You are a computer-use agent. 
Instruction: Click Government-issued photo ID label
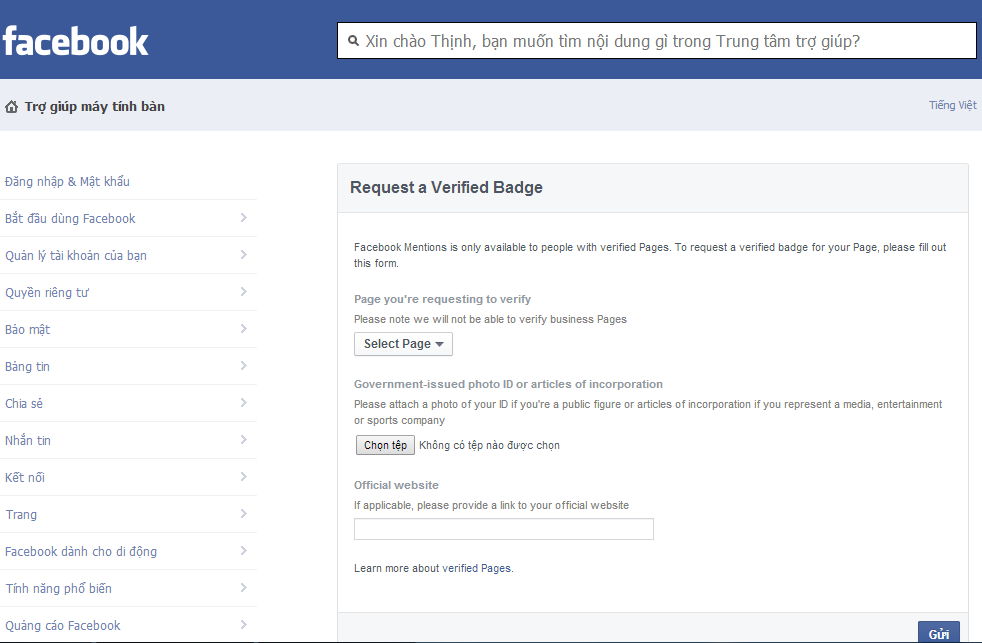(508, 384)
